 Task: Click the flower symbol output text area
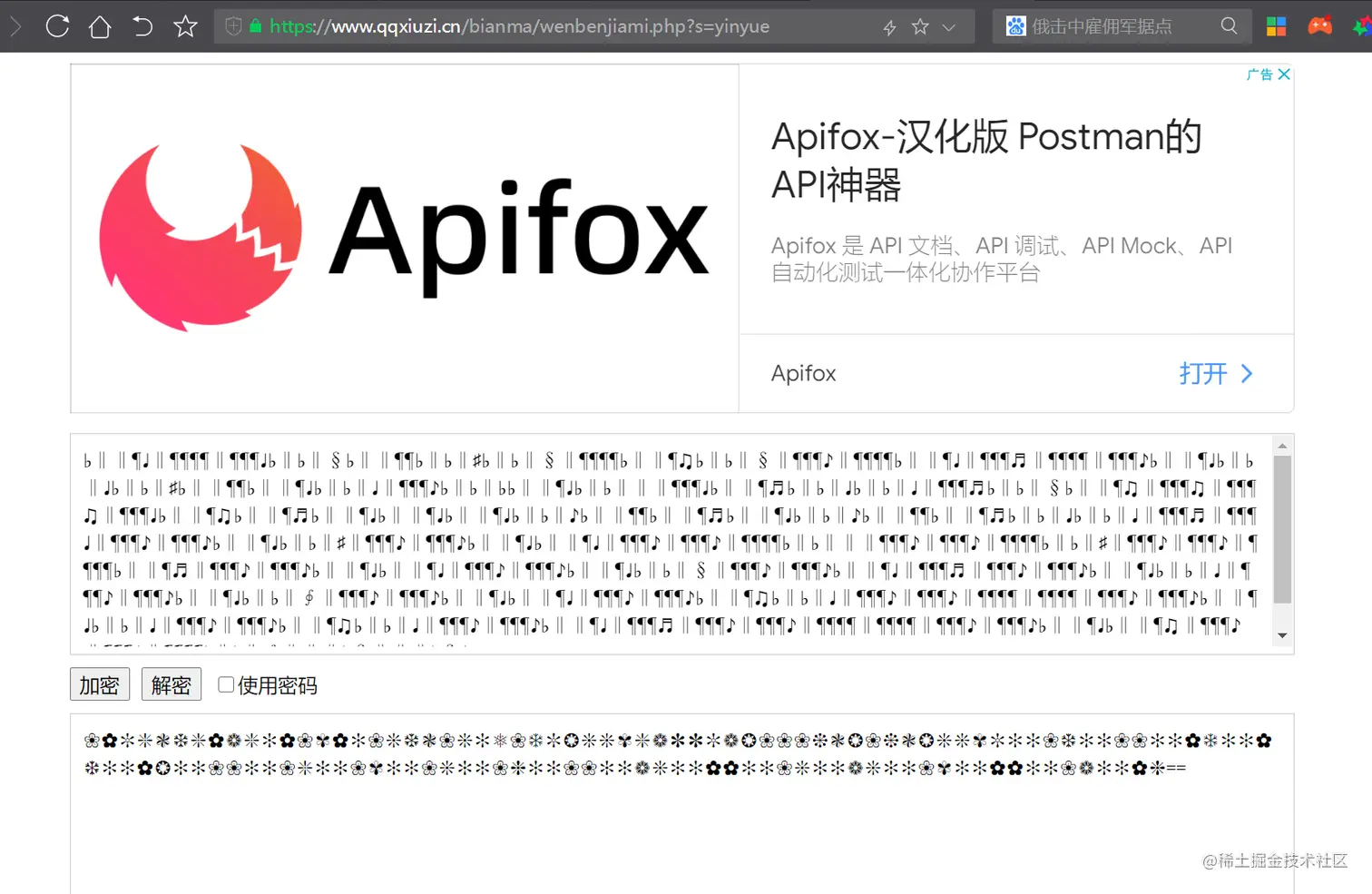click(682, 803)
